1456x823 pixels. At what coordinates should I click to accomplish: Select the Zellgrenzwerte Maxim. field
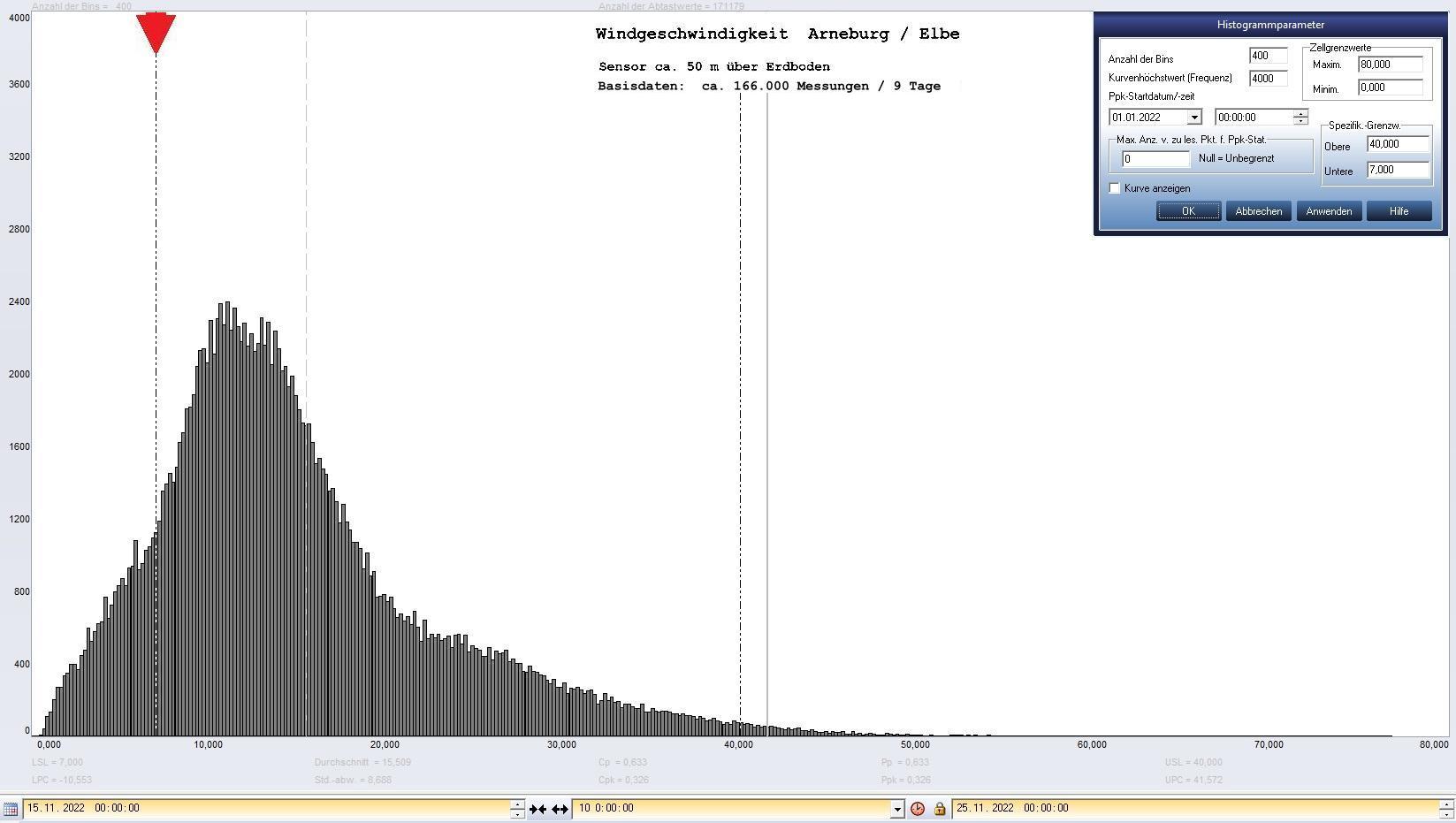coord(1390,65)
